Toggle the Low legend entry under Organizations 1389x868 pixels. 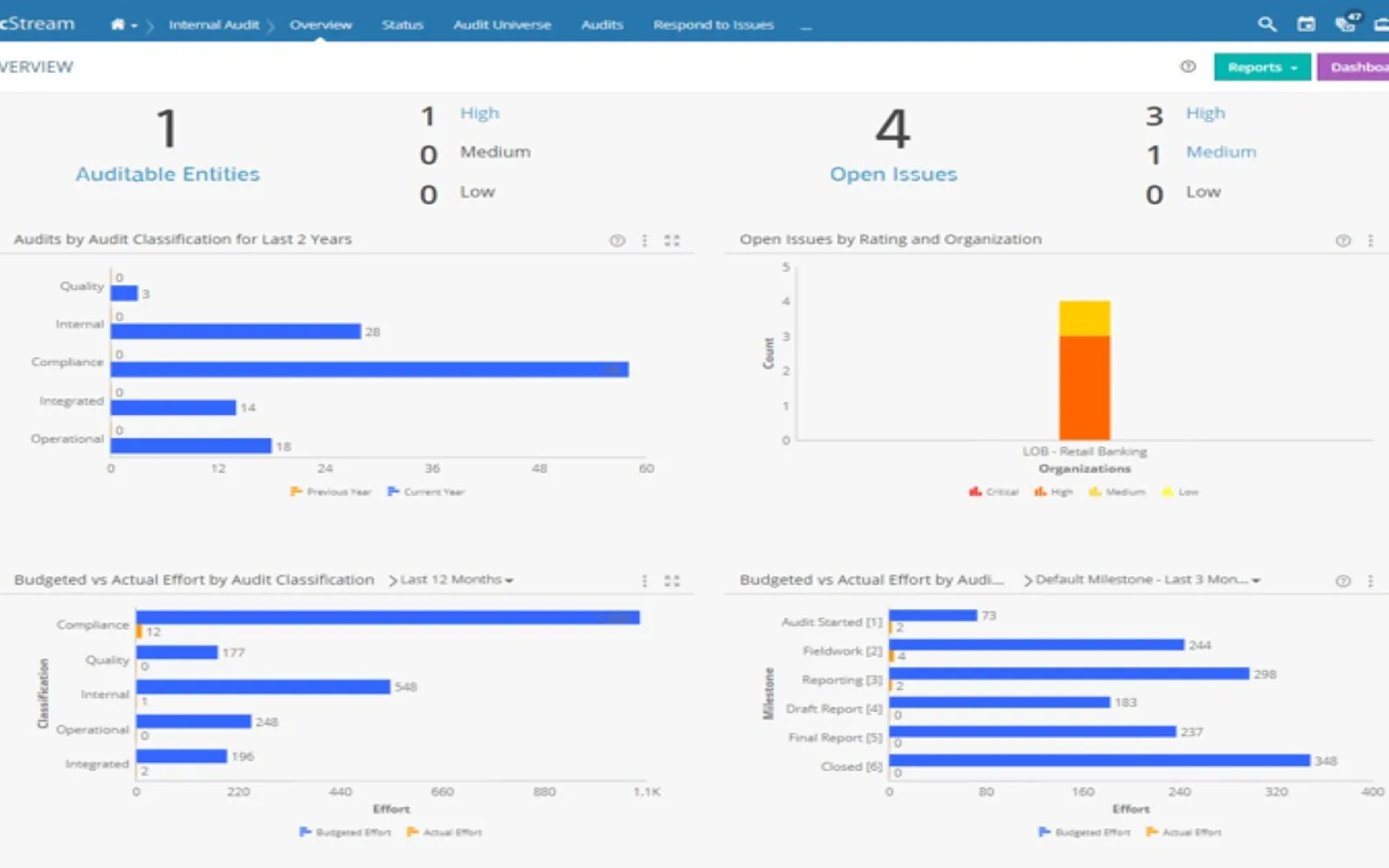[1180, 491]
